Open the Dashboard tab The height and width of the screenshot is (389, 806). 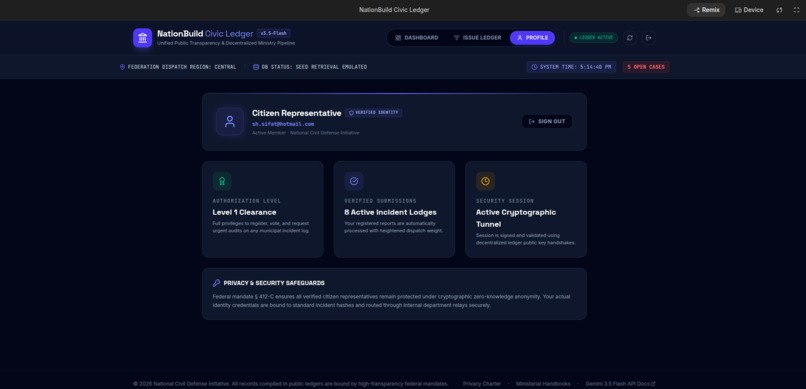tap(417, 38)
